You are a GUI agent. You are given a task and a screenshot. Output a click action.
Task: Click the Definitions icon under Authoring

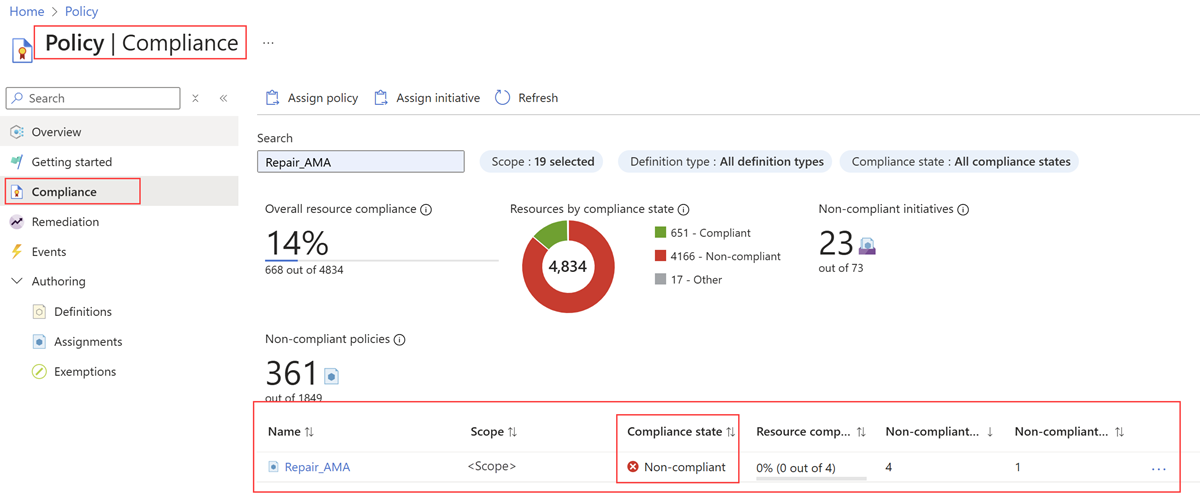click(x=39, y=312)
